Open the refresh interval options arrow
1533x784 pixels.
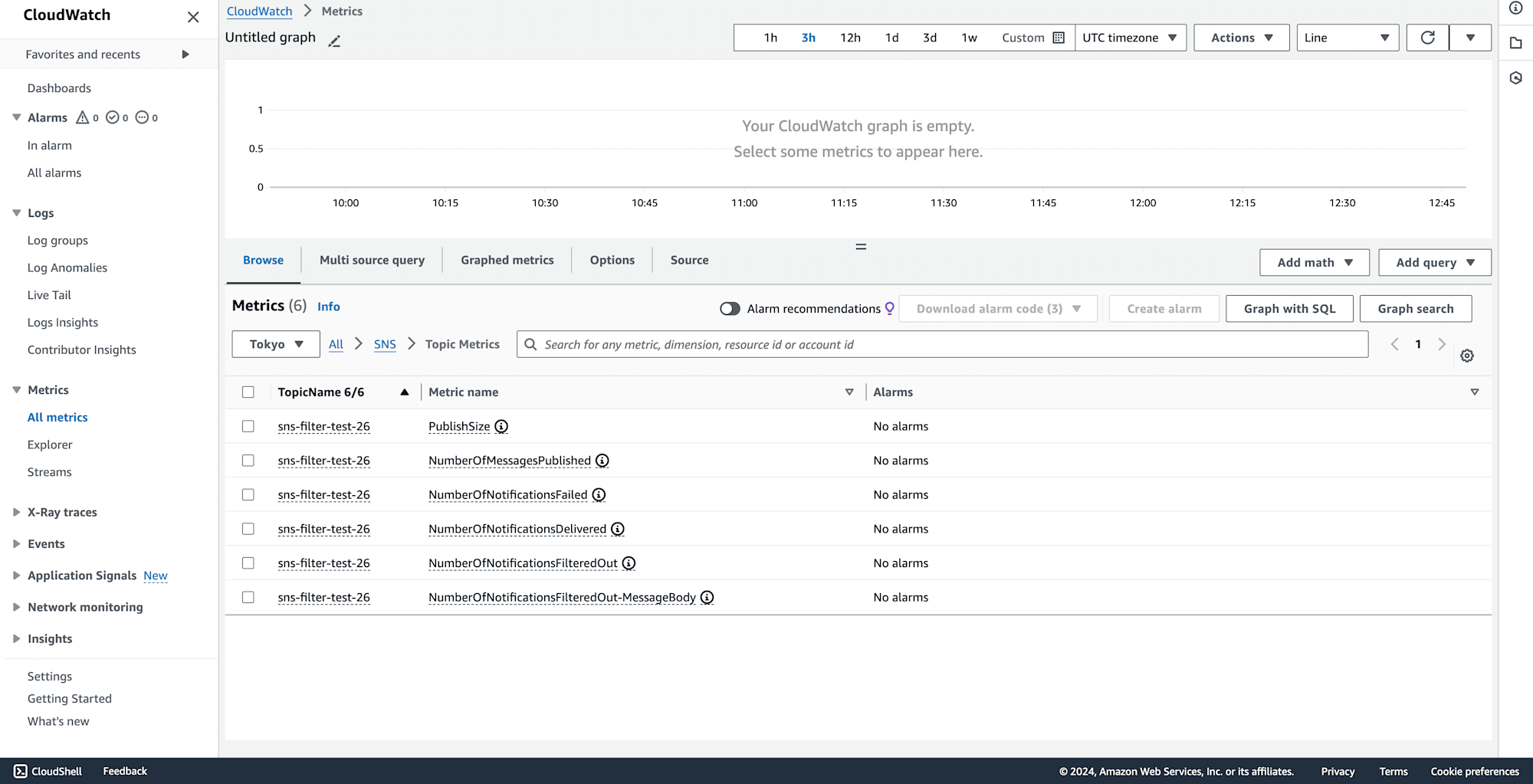tap(1470, 38)
